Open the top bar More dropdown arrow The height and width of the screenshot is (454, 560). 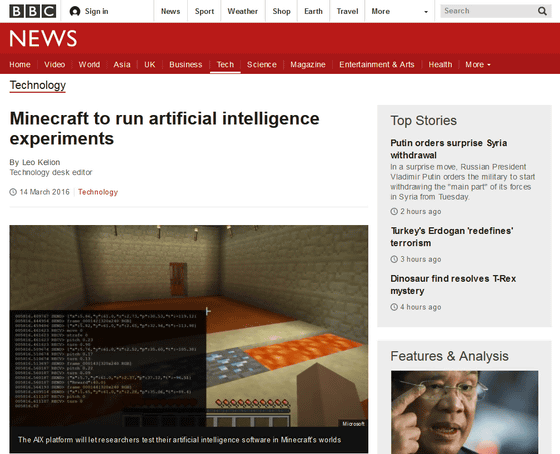point(426,12)
